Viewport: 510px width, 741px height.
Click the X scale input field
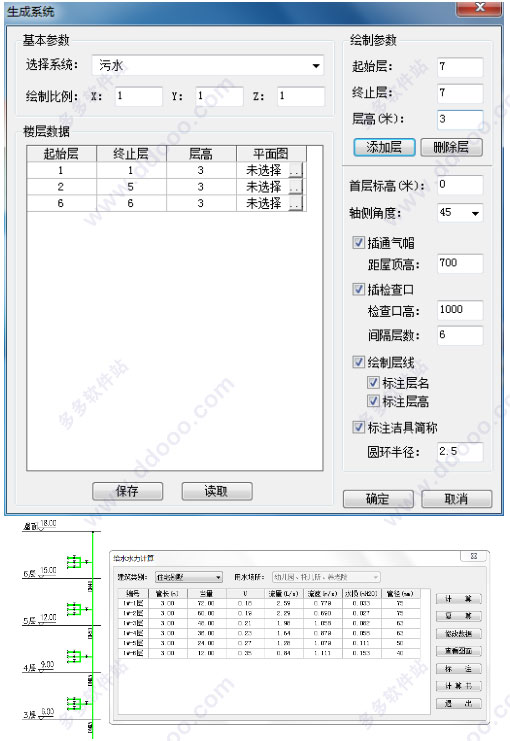138,96
